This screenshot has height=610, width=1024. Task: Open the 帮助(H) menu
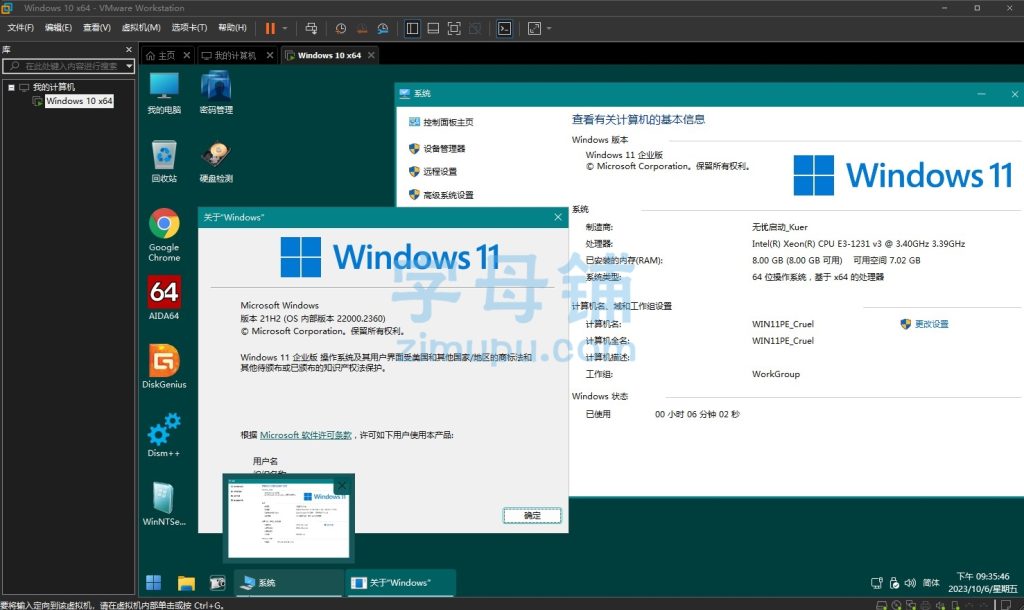click(x=232, y=27)
